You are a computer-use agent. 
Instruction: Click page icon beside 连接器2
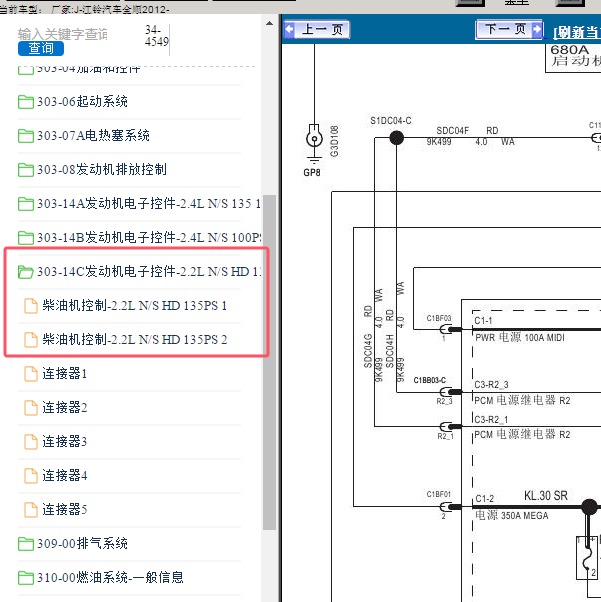tap(31, 408)
